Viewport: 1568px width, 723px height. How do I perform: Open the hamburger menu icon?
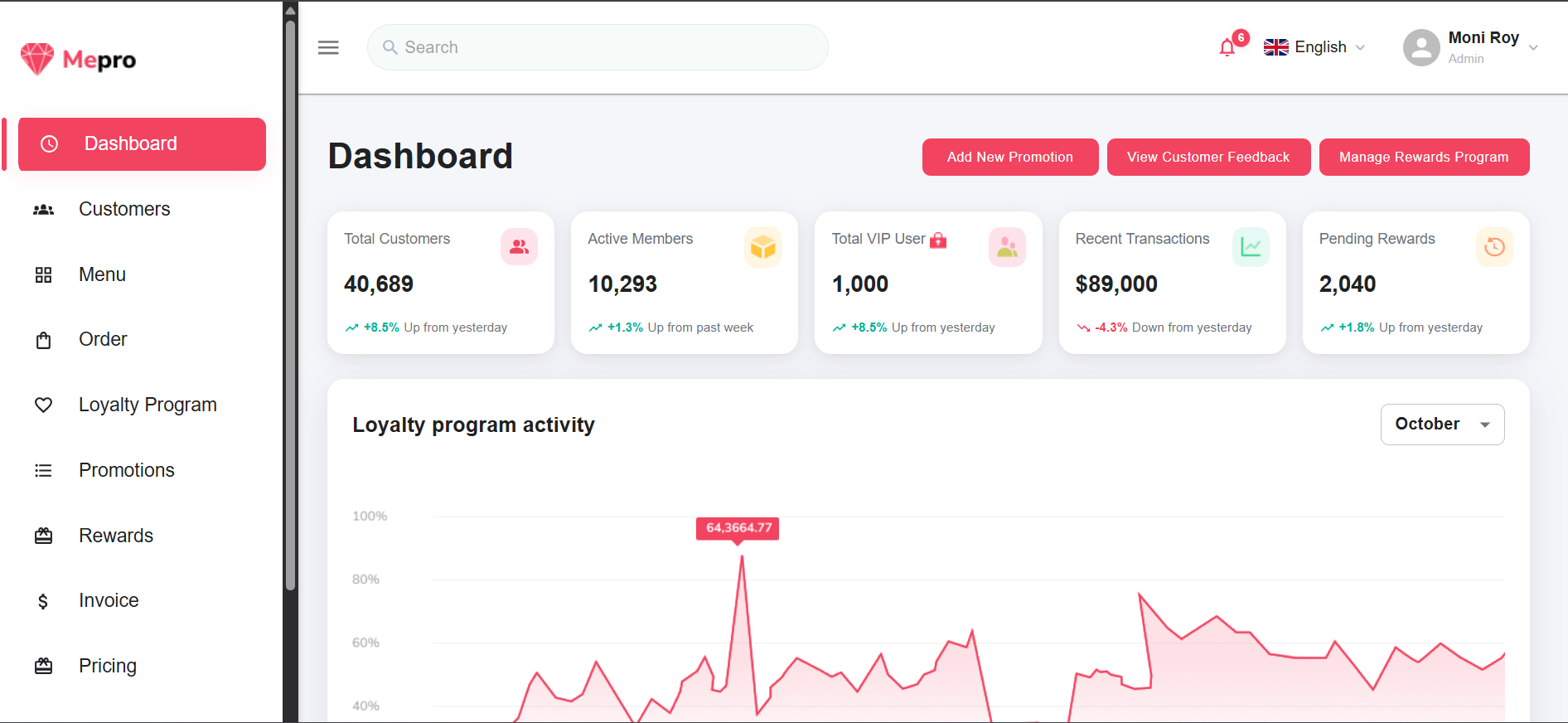pos(328,47)
